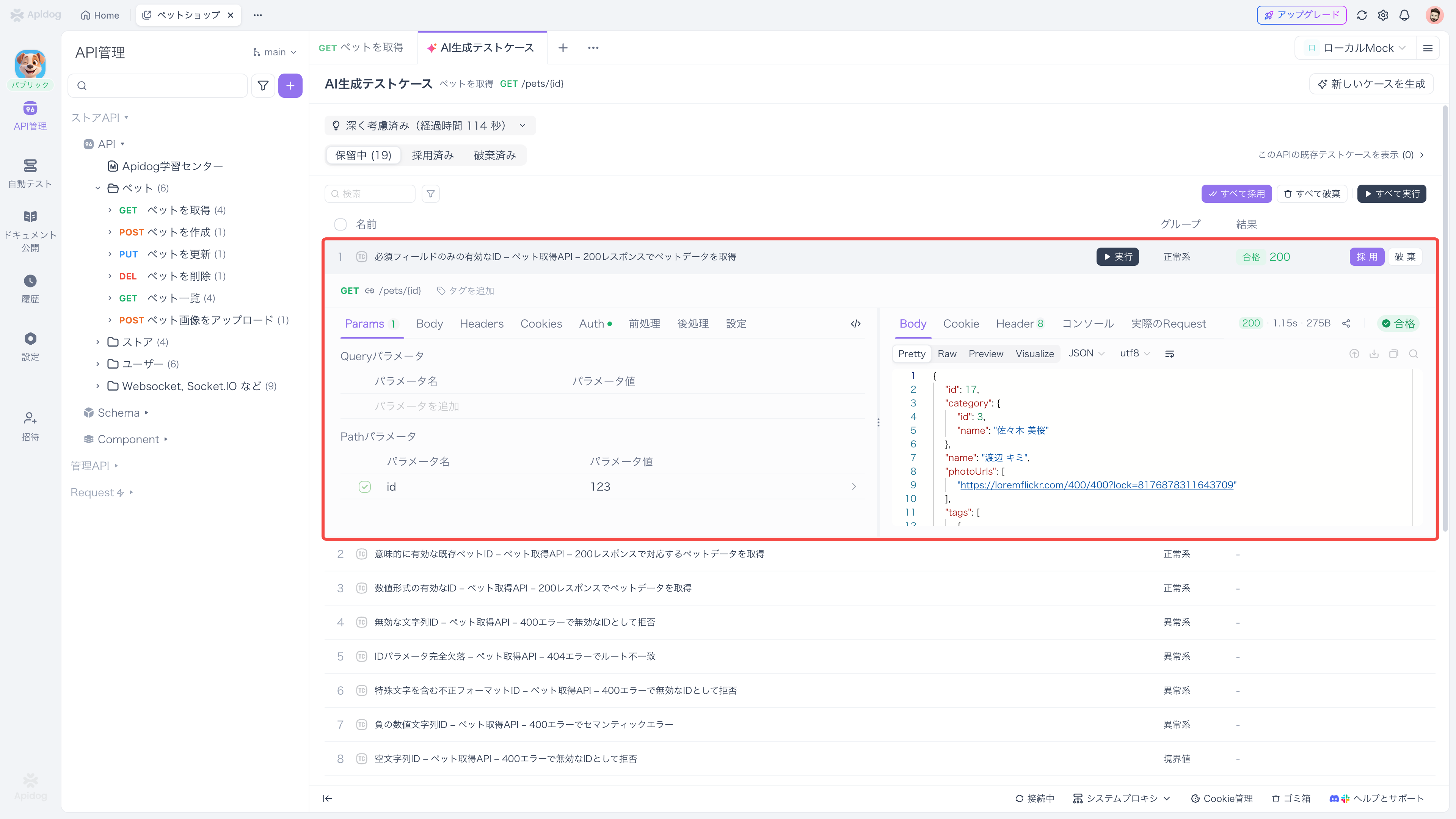1456x819 pixels.
Task: Toggle the select-all checkbox beside 名前
Action: (340, 224)
